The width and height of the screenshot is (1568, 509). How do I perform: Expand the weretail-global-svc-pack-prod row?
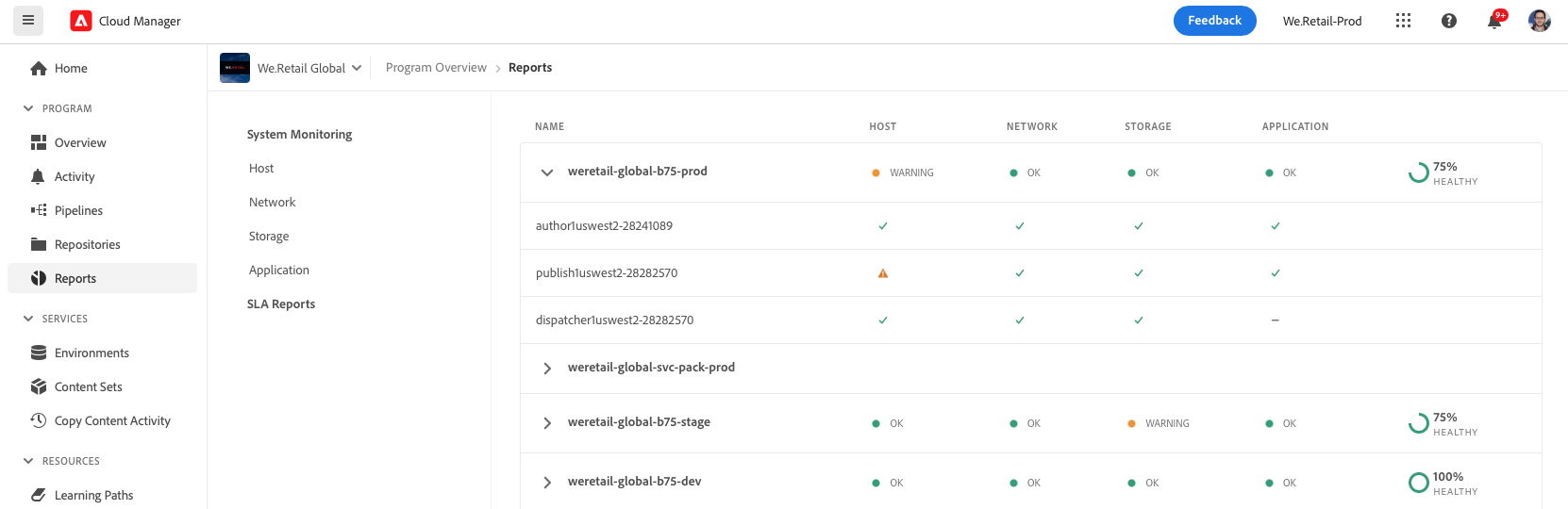tap(547, 369)
